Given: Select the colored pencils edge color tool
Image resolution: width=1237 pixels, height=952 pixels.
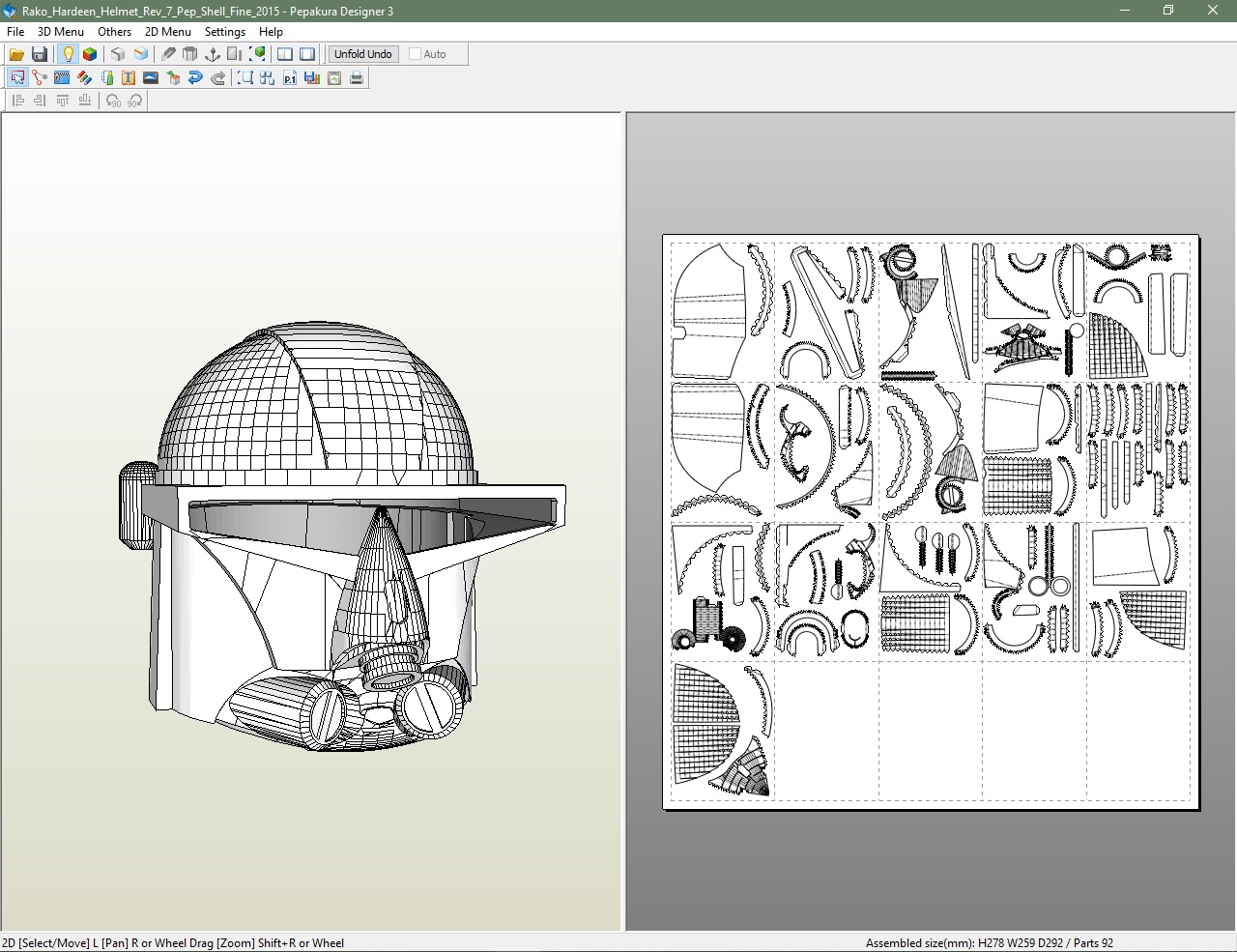Looking at the screenshot, I should coord(84,77).
